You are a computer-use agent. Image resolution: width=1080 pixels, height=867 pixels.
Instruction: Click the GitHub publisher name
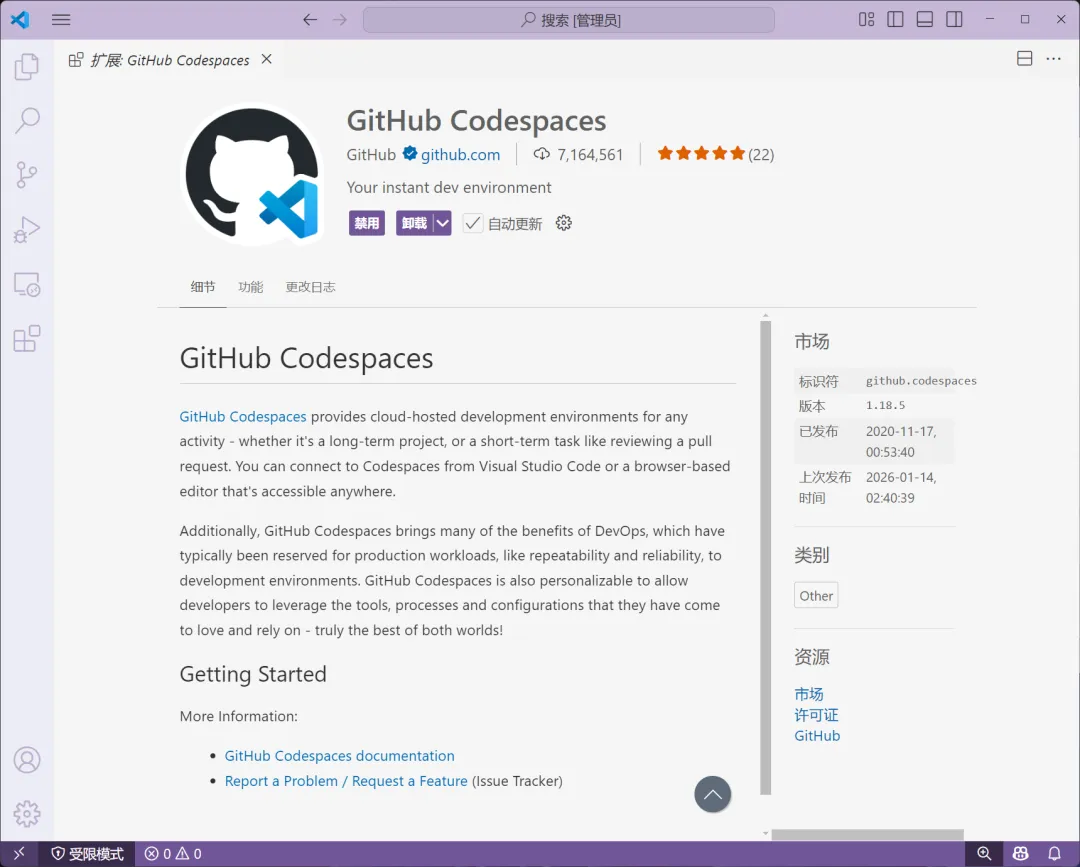tap(371, 154)
